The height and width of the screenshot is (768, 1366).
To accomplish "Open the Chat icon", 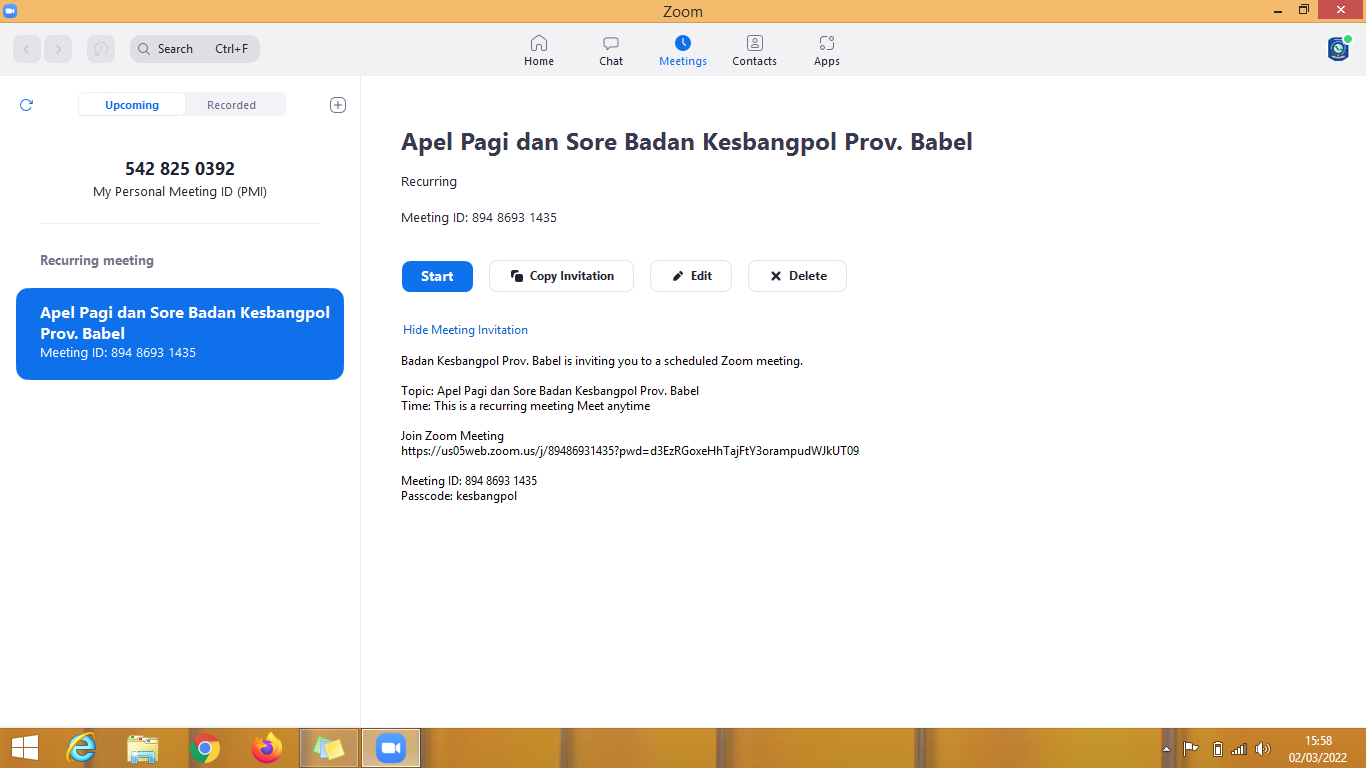I will coord(611,44).
